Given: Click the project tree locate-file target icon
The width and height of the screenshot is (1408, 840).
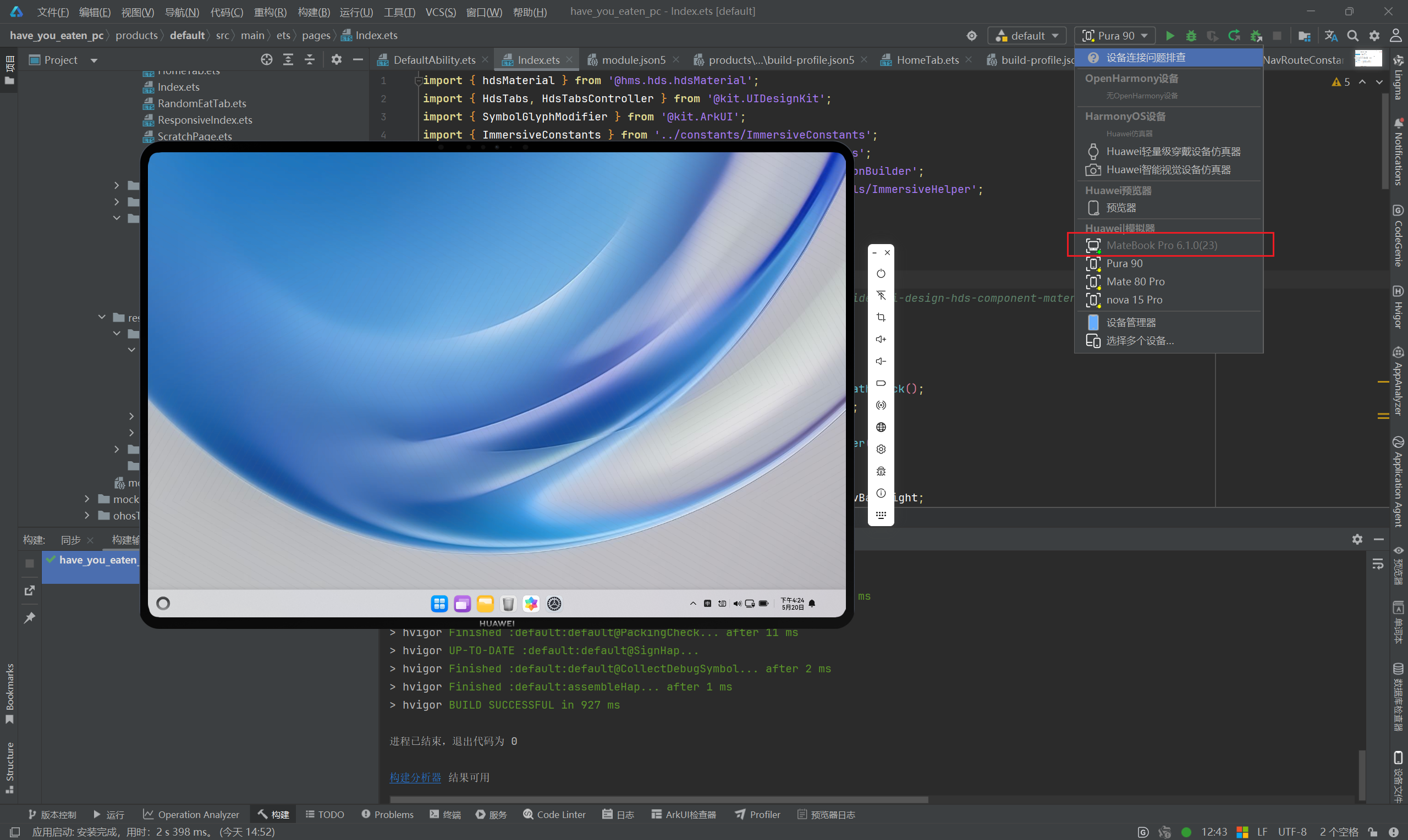Looking at the screenshot, I should click(x=267, y=59).
